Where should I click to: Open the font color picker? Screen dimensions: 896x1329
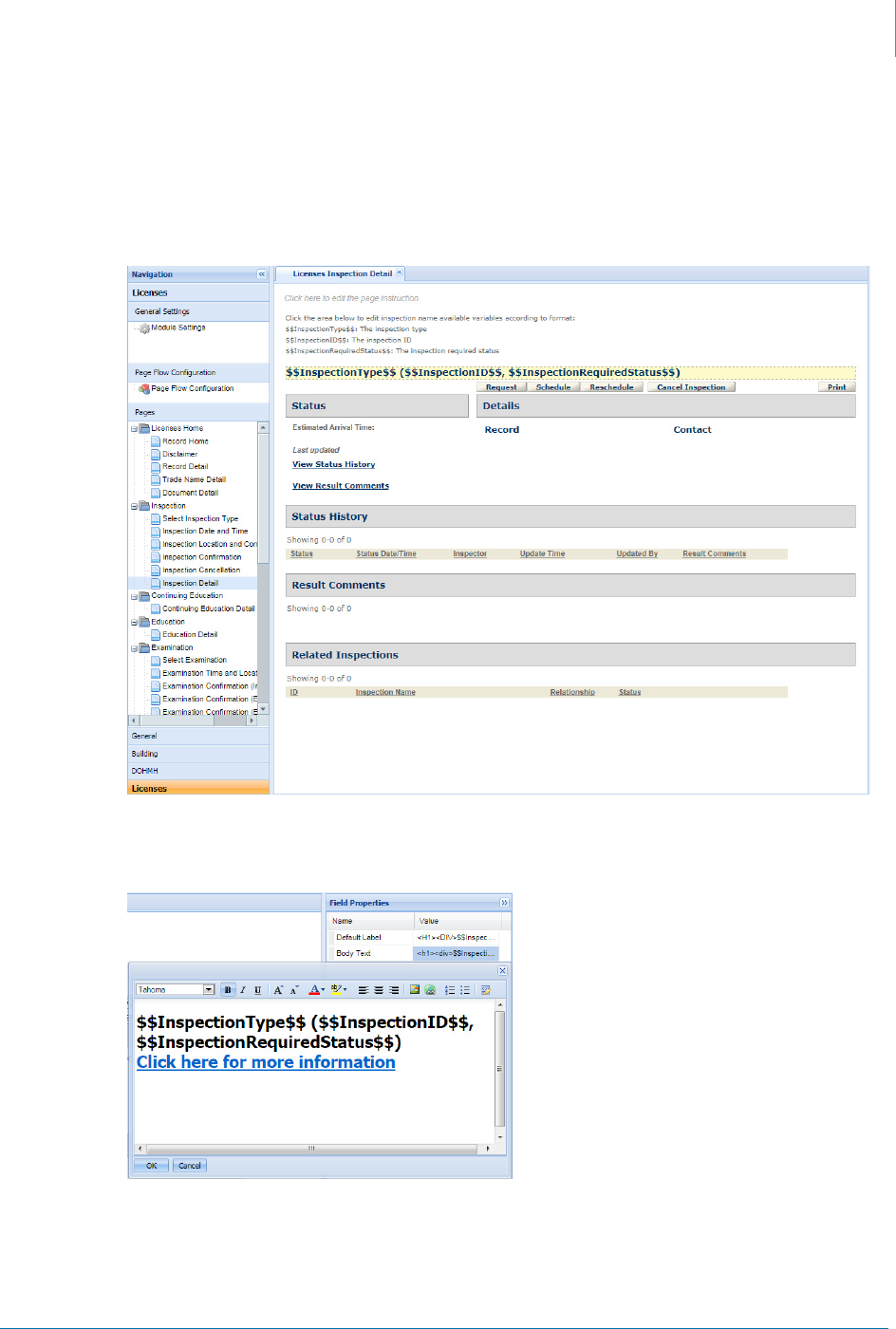[317, 989]
